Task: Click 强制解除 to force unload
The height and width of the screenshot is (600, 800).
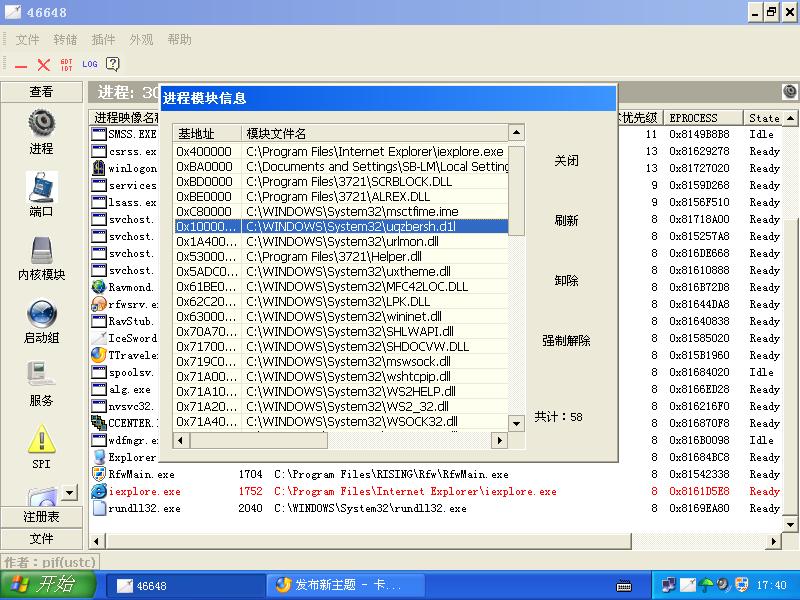Action: (566, 340)
